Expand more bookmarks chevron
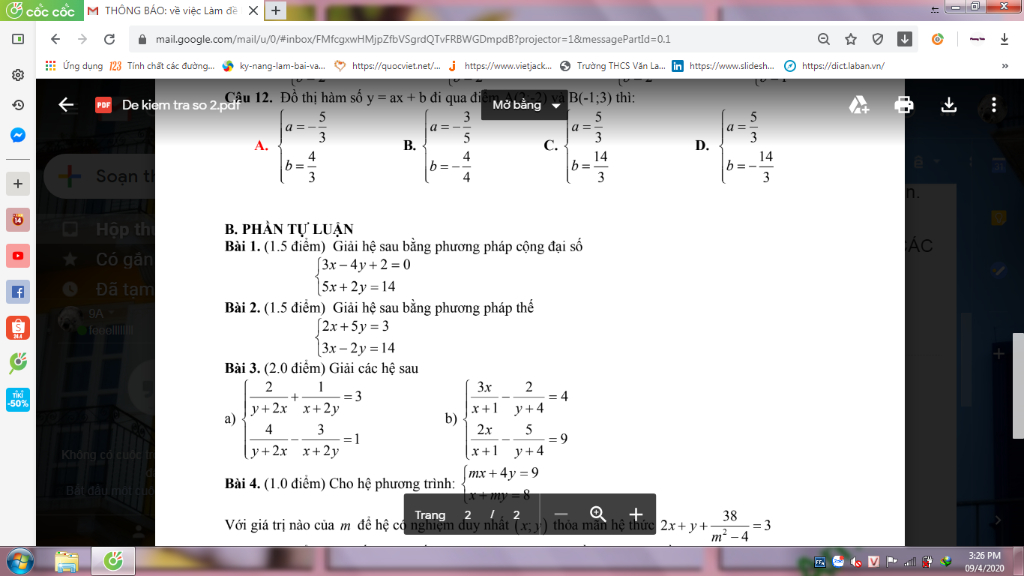Screen dimensions: 1024x576 click(x=1004, y=66)
